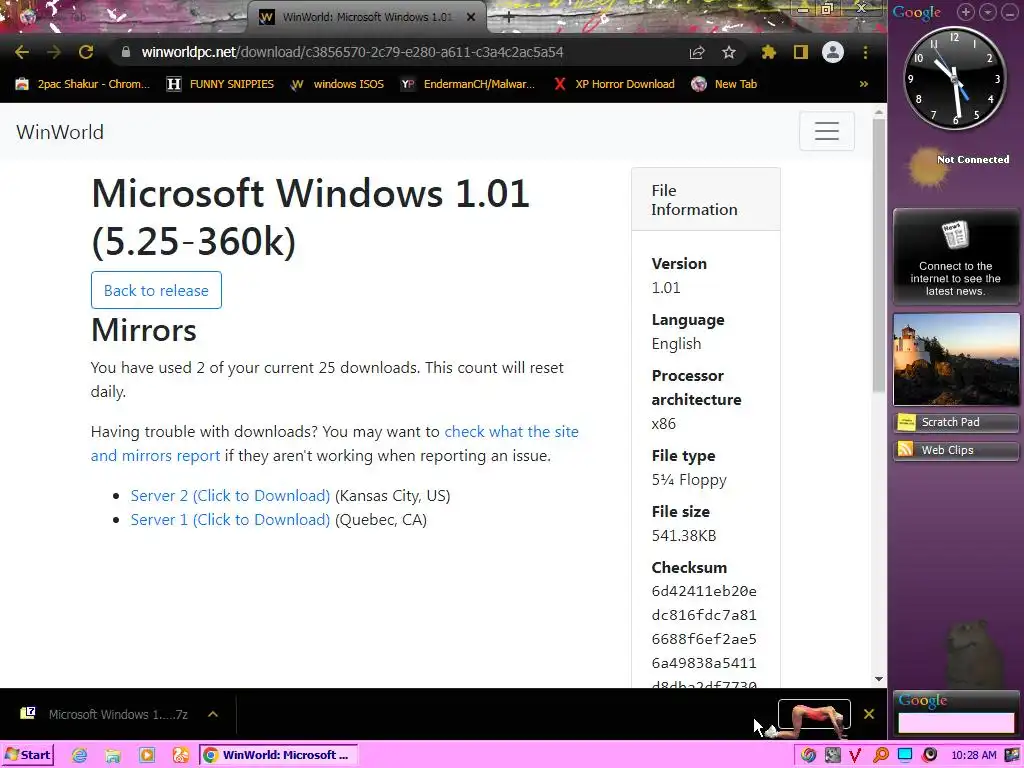Click weather Not Connected gadget
Screen dimensions: 1024x768
coord(958,166)
